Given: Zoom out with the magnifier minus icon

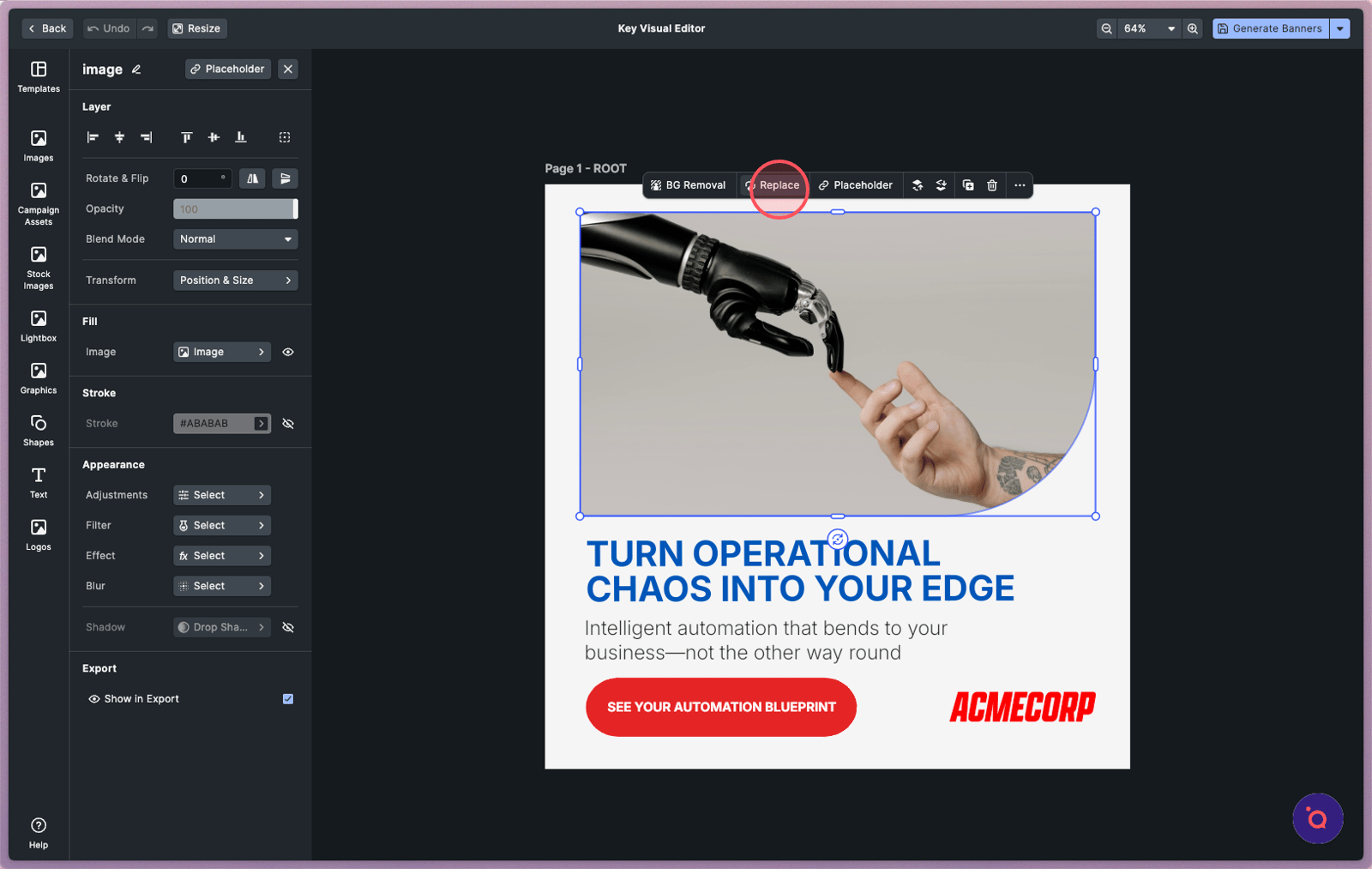Looking at the screenshot, I should tap(1107, 28).
